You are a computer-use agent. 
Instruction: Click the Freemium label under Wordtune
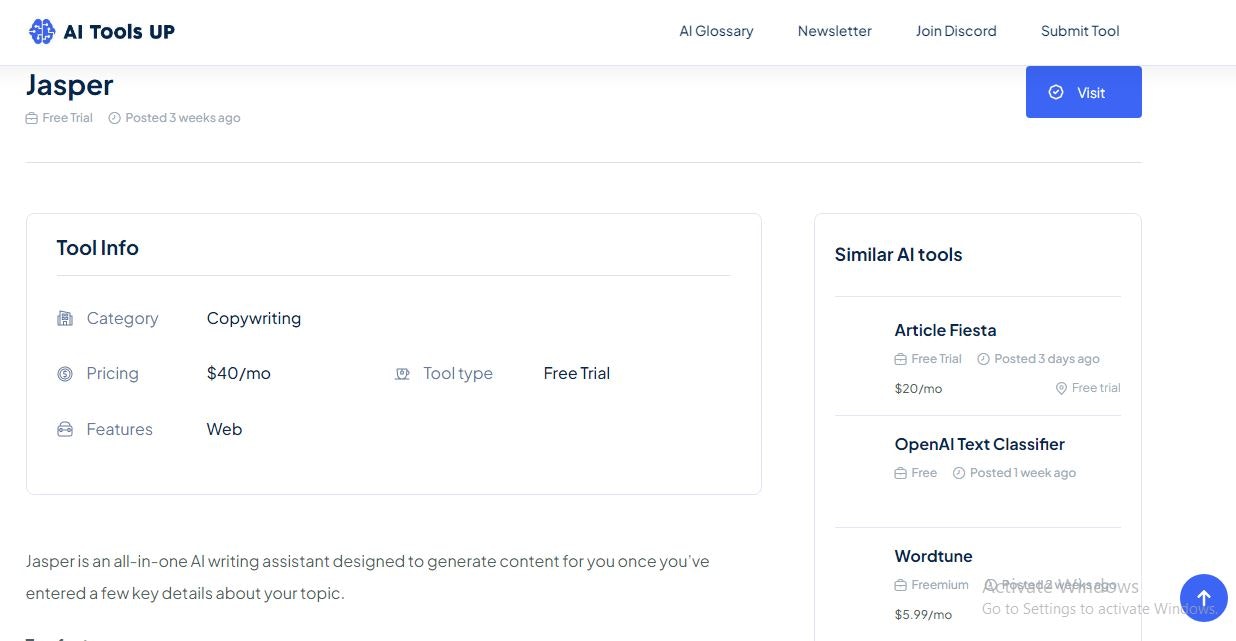[940, 585]
